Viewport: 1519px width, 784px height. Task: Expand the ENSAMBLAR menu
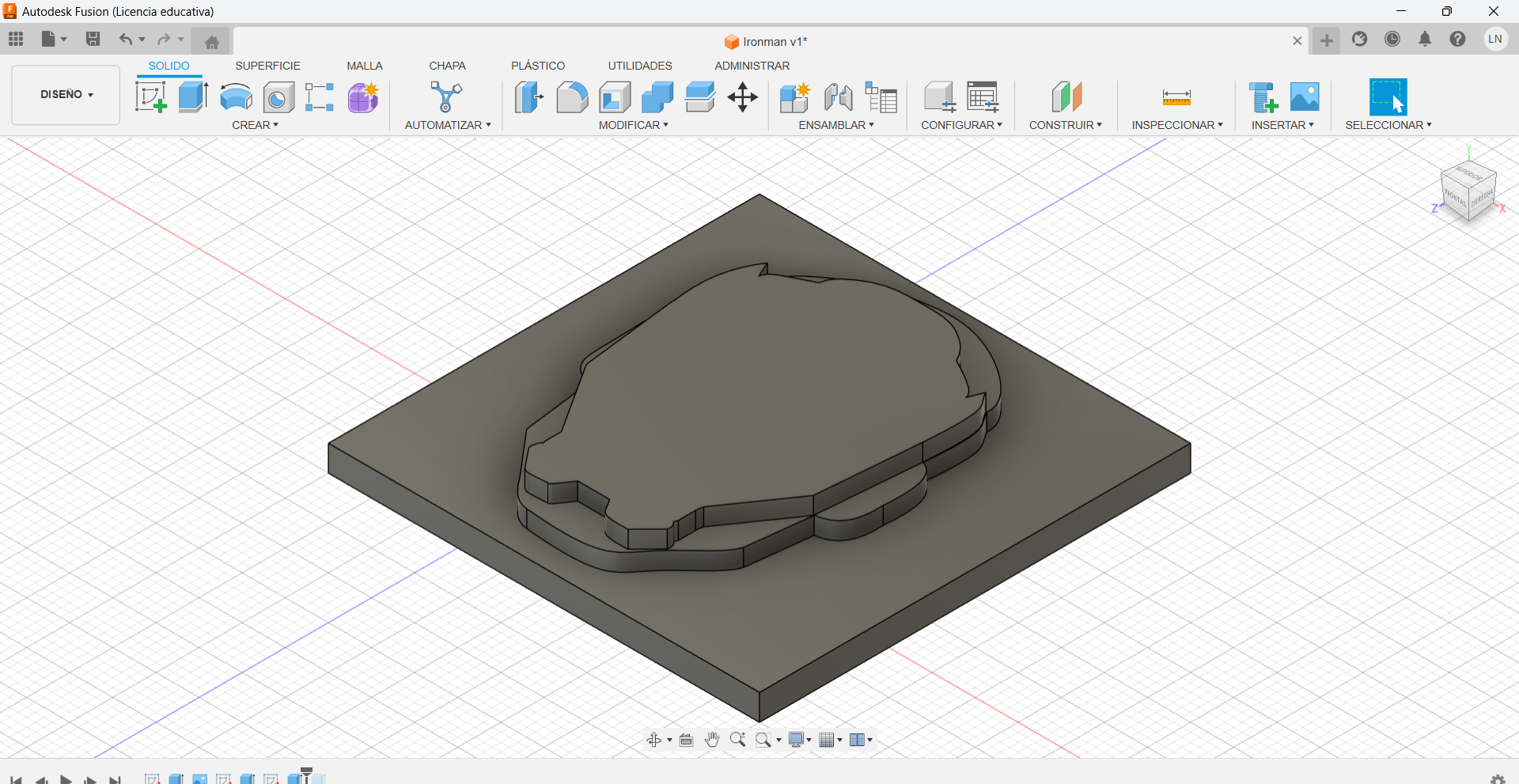pos(836,125)
